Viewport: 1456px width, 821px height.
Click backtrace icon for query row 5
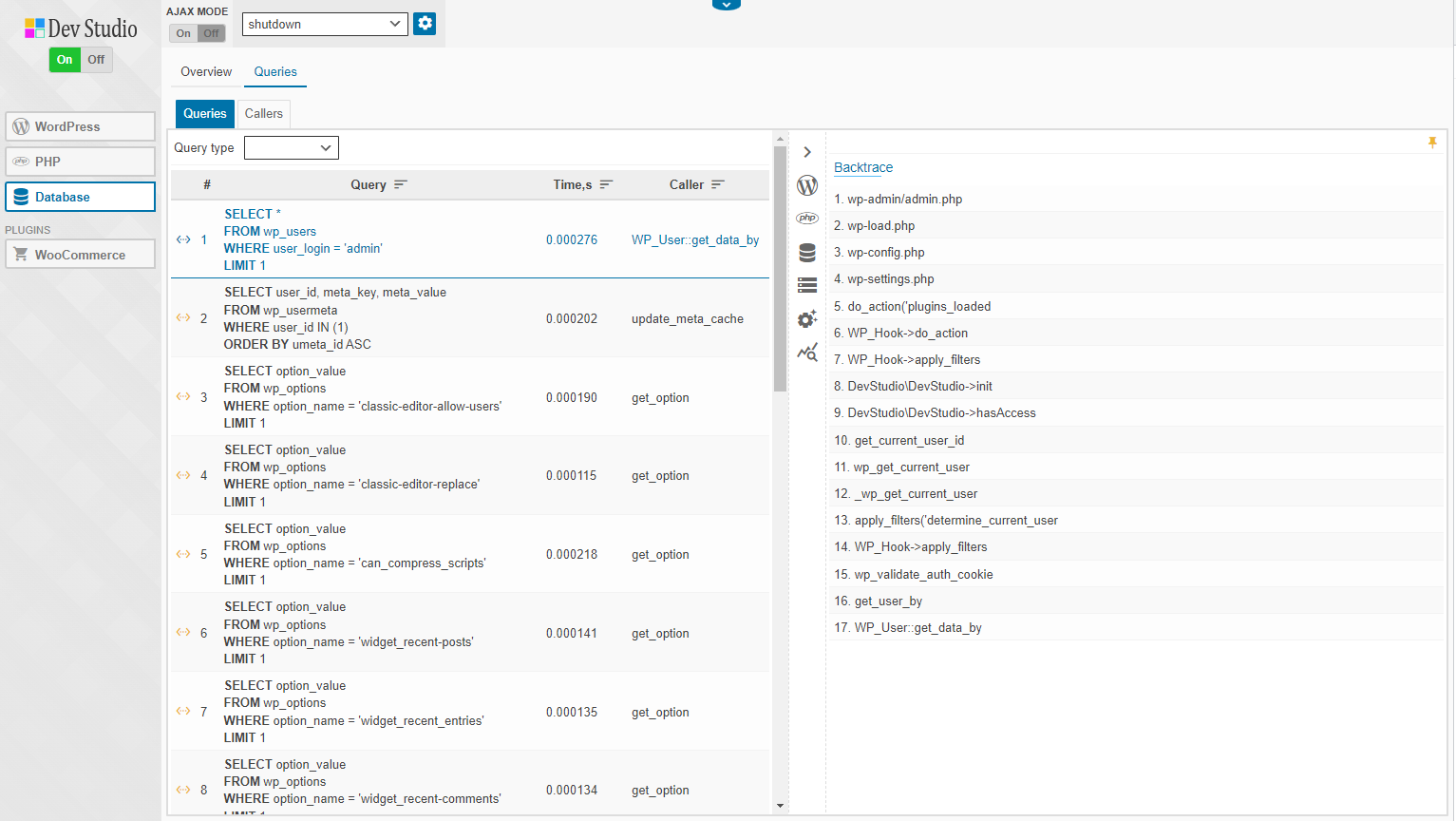pos(183,554)
